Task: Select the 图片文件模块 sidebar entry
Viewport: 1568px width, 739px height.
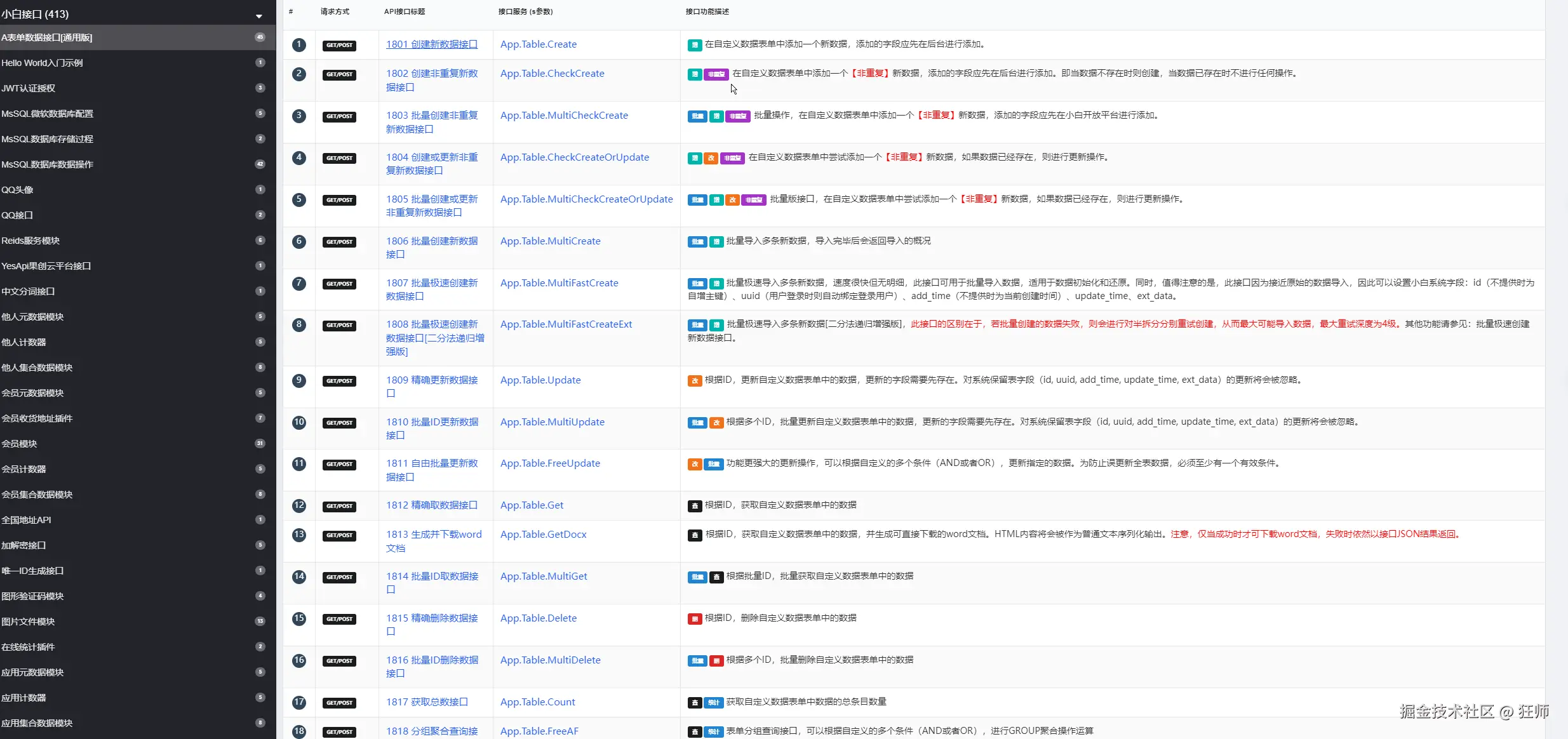Action: (x=28, y=622)
